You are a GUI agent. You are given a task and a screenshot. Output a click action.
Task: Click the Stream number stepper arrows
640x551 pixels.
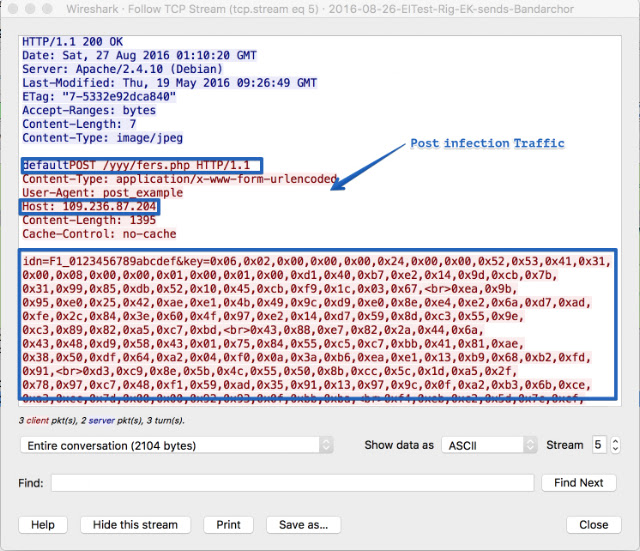pos(615,445)
